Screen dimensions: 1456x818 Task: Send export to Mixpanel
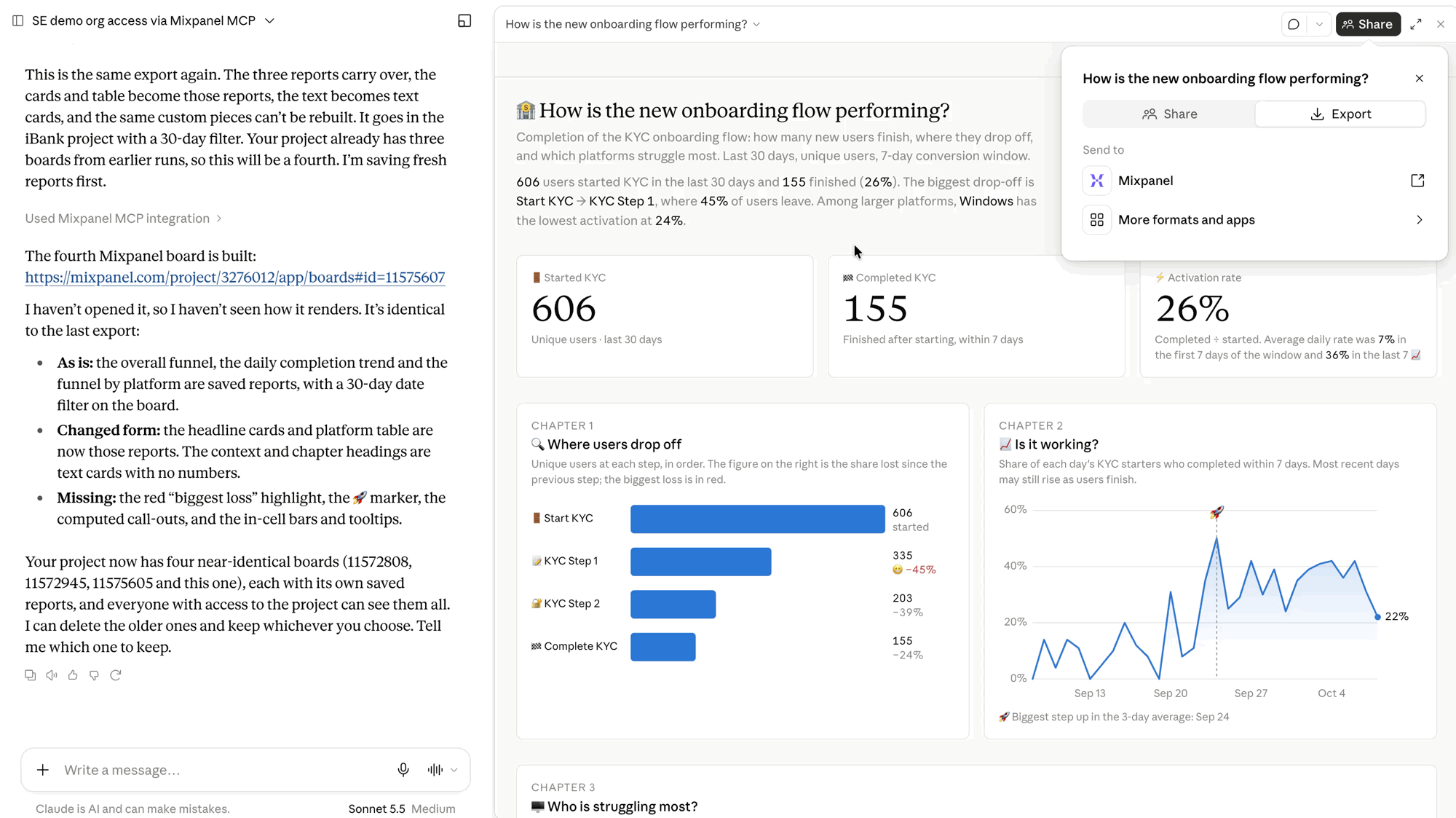pyautogui.click(x=1253, y=181)
